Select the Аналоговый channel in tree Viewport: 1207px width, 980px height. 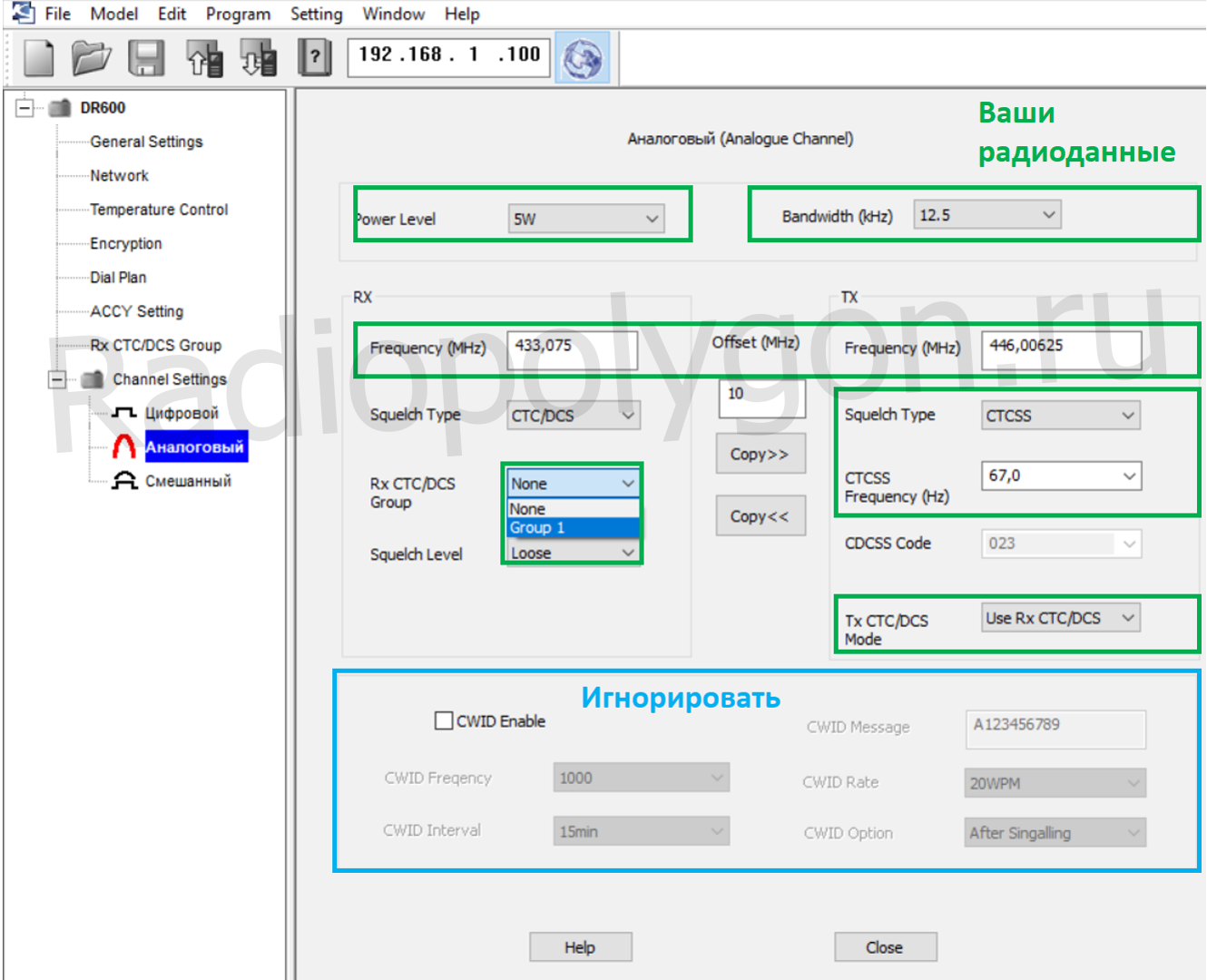pyautogui.click(x=194, y=447)
